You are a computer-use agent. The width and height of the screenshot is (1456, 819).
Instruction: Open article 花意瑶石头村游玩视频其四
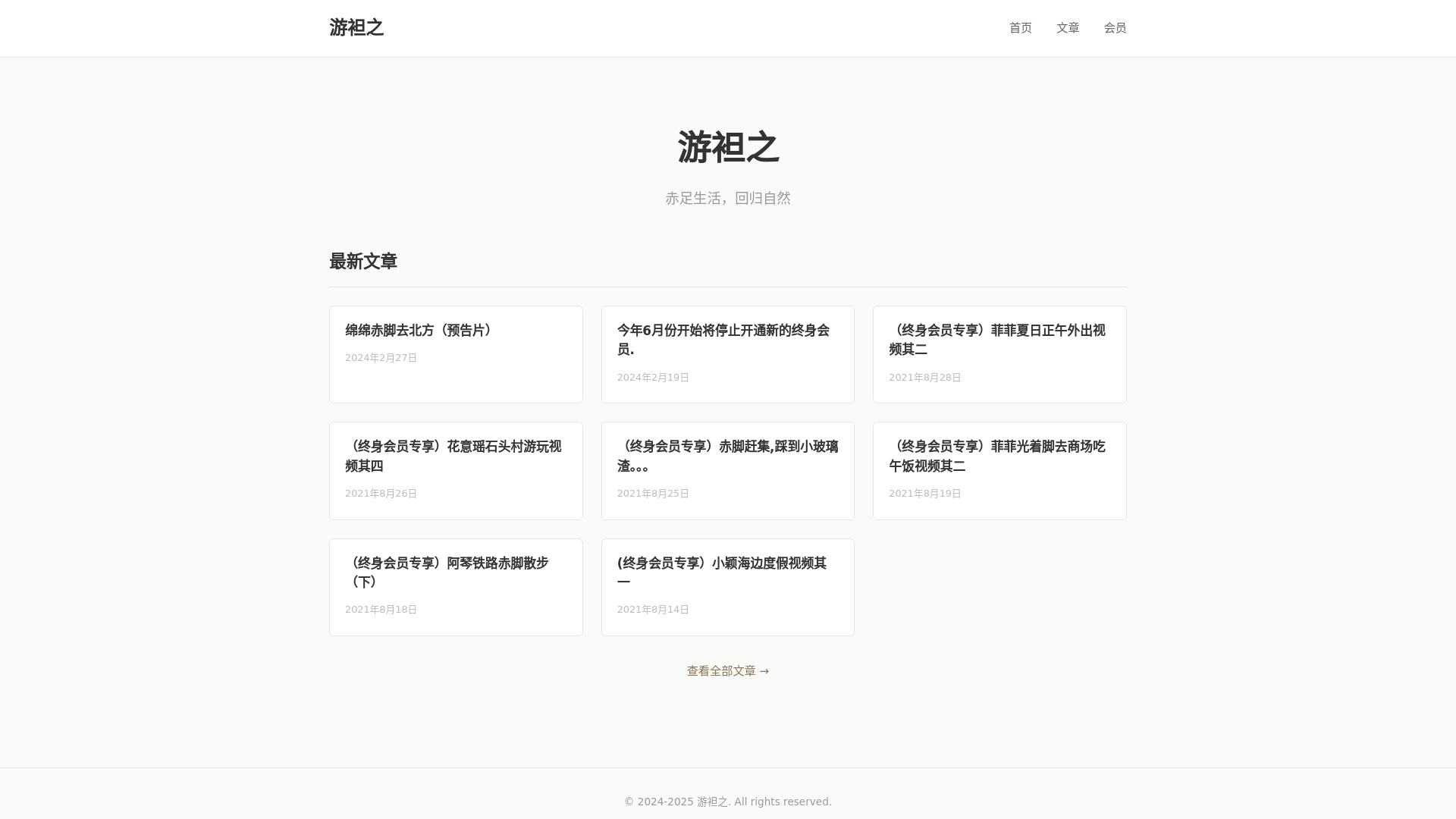pyautogui.click(x=453, y=457)
